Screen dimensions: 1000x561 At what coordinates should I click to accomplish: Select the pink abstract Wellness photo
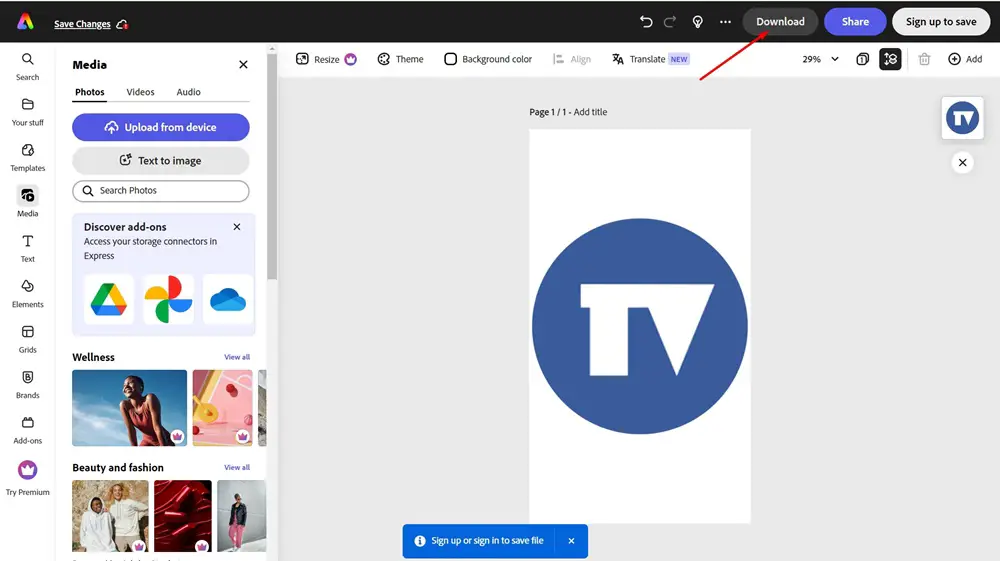223,408
